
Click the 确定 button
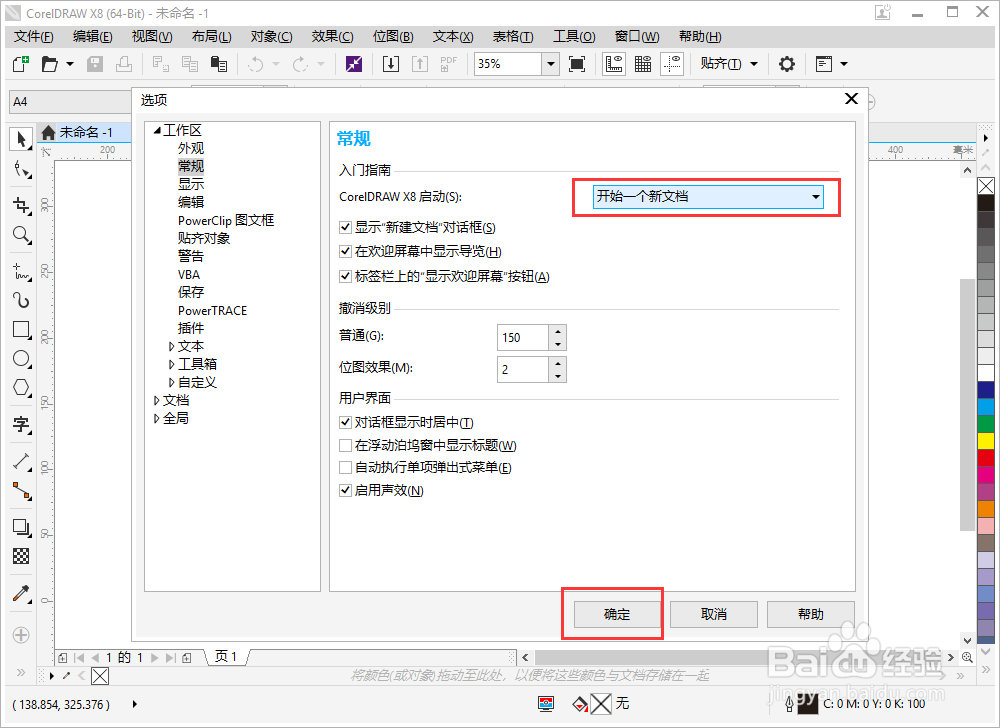[x=617, y=615]
